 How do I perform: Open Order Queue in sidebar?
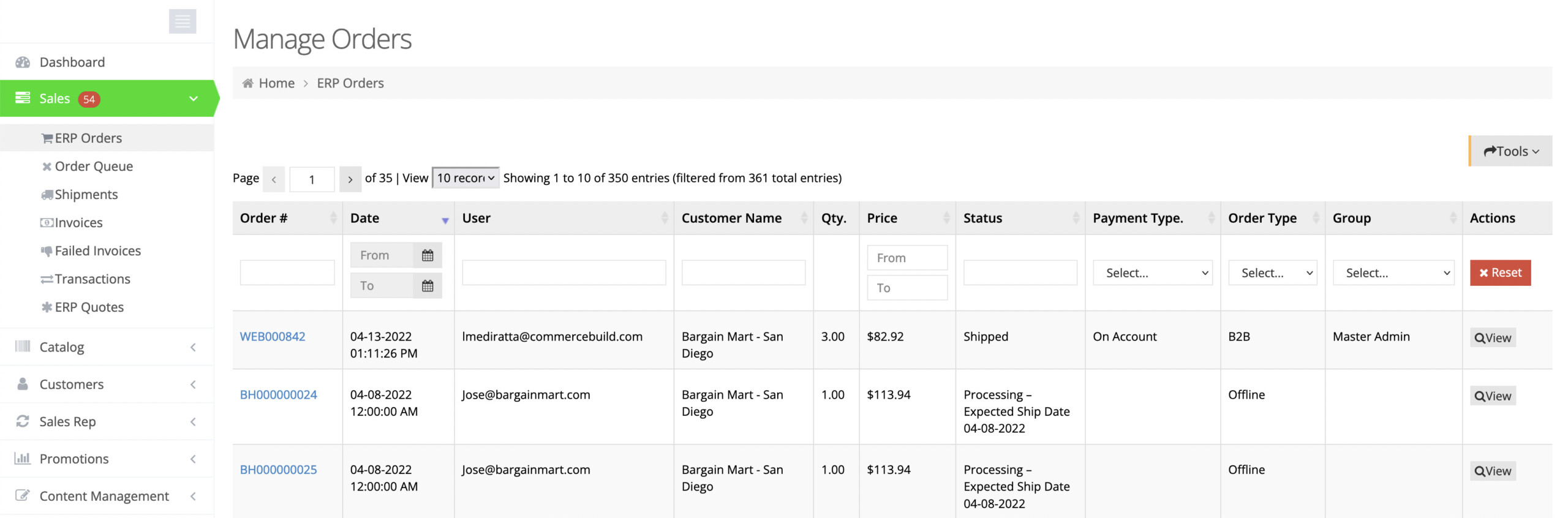click(93, 167)
